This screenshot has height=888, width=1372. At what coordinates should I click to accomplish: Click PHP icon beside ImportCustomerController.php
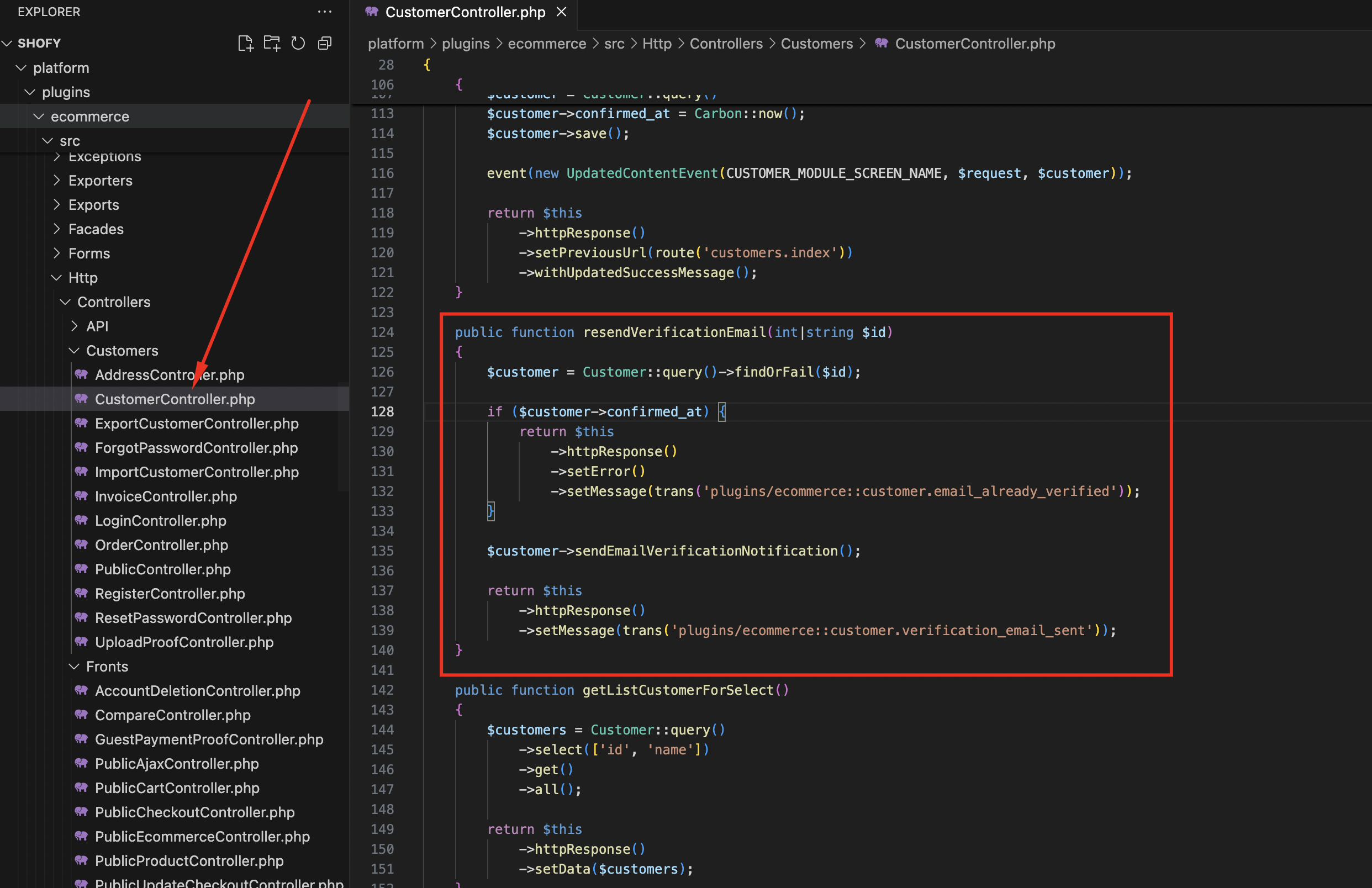(81, 472)
